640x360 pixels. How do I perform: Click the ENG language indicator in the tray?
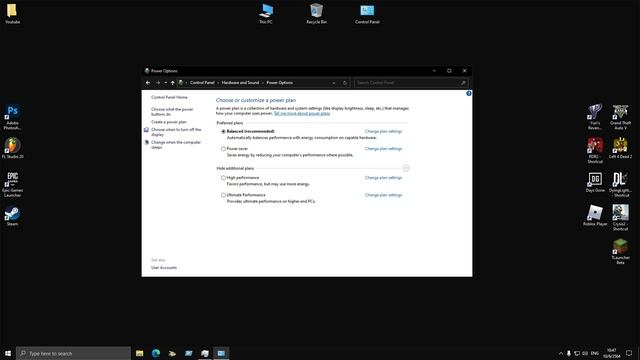(x=595, y=353)
